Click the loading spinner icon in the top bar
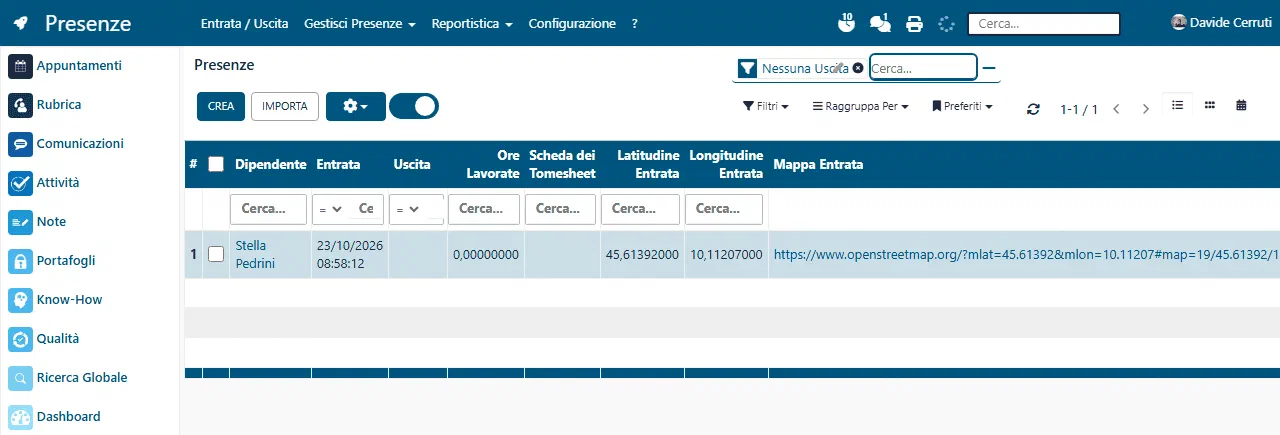The image size is (1280, 435). tap(947, 24)
